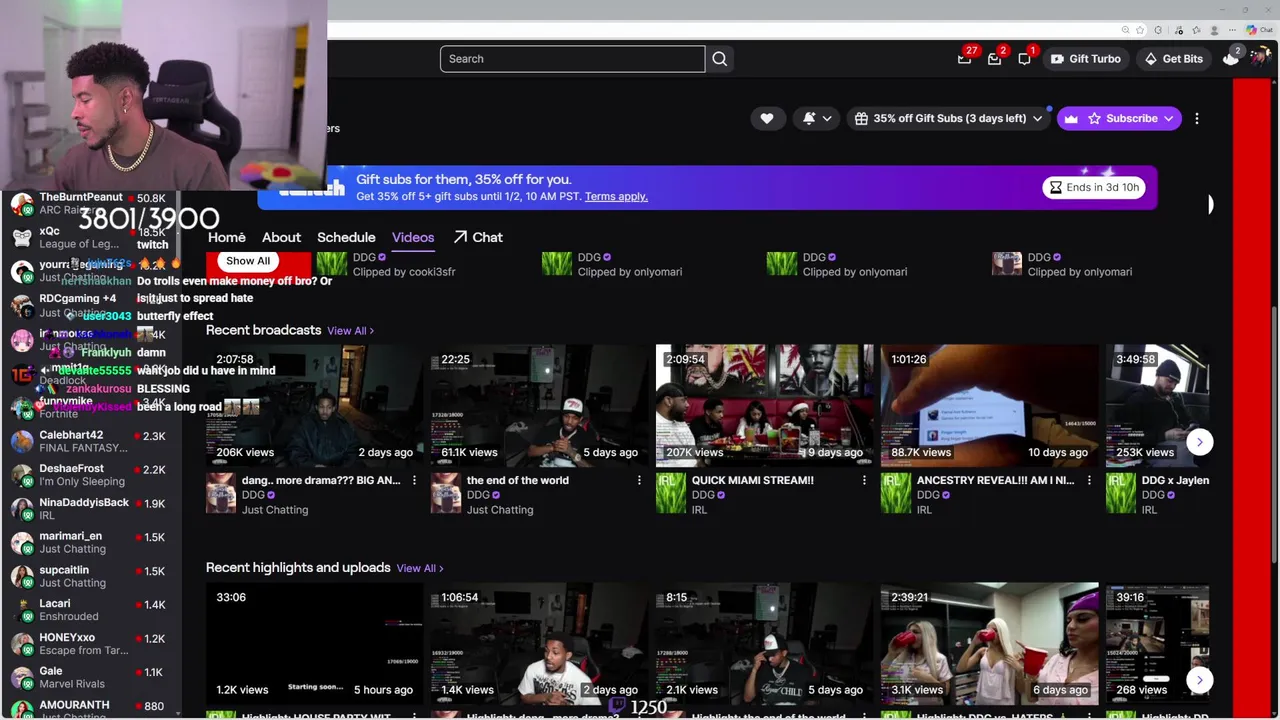Click category art beside dang.. more drama
Viewport: 1280px width, 720px height.
pos(221,494)
